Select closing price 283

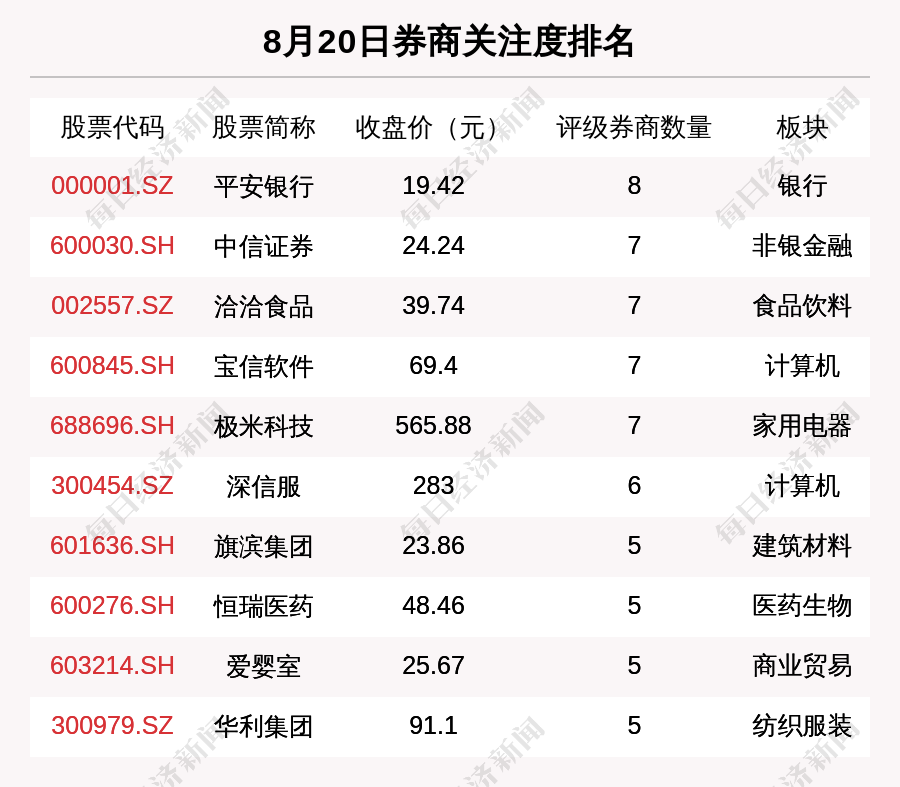433,486
